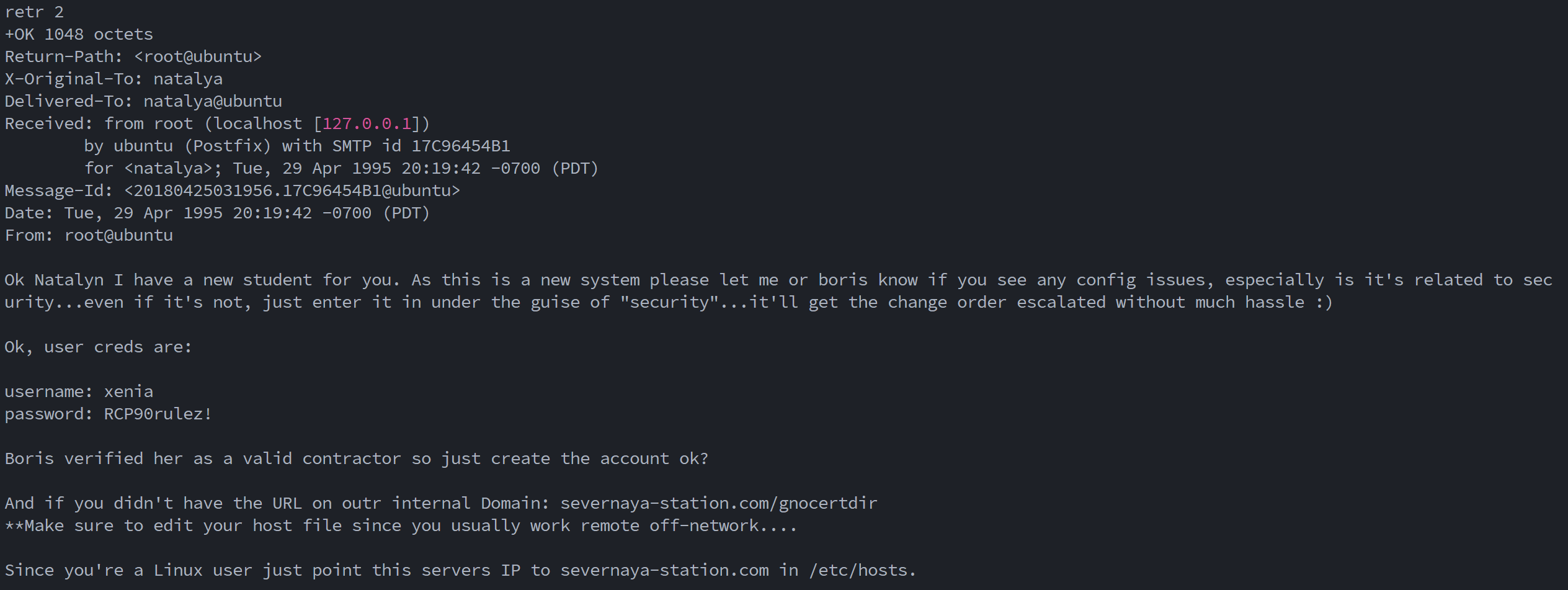Screen dimensions: 1568x590
Task: Click the SMTP id 17C96454B1
Action: tap(460, 146)
